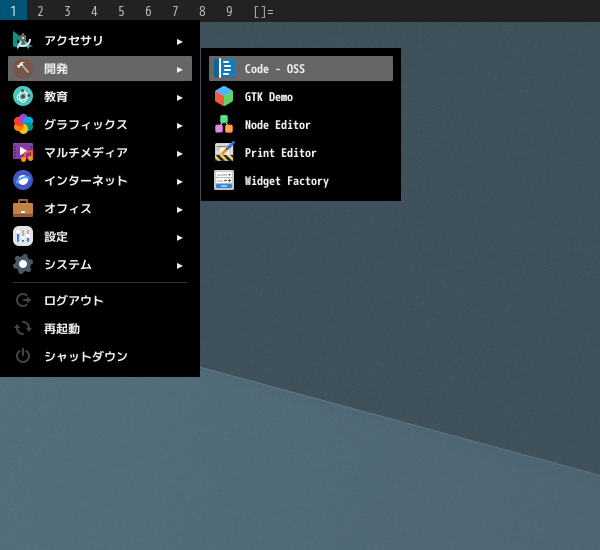Click the colorful グラフィックス graphics icon
600x550 pixels.
[x=23, y=124]
